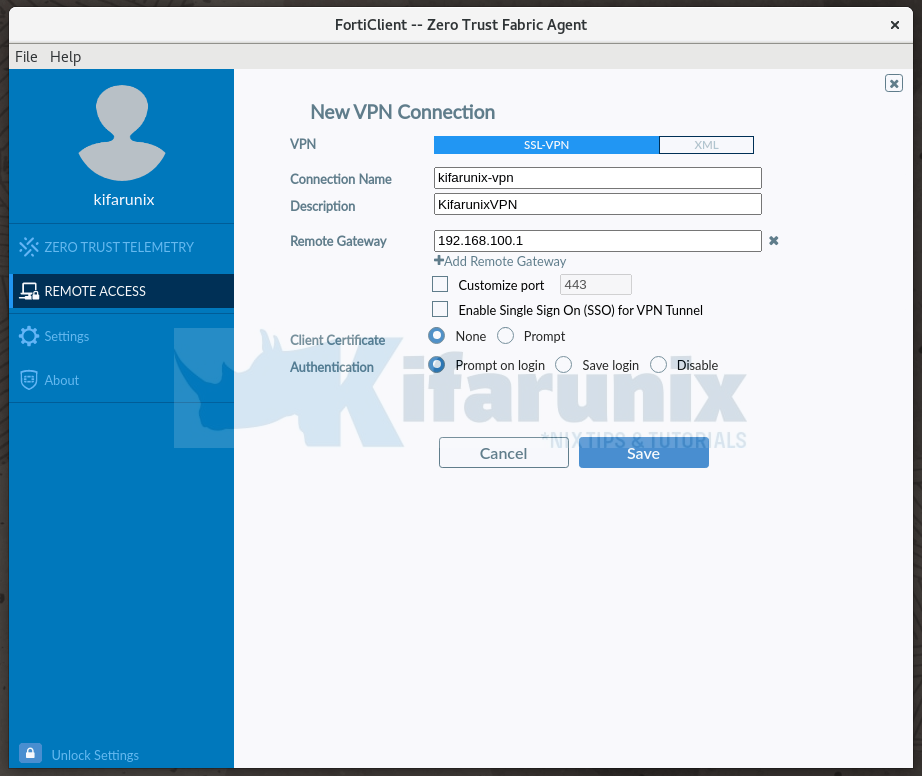Go to Settings in the sidebar
Image resolution: width=922 pixels, height=776 pixels.
121,336
